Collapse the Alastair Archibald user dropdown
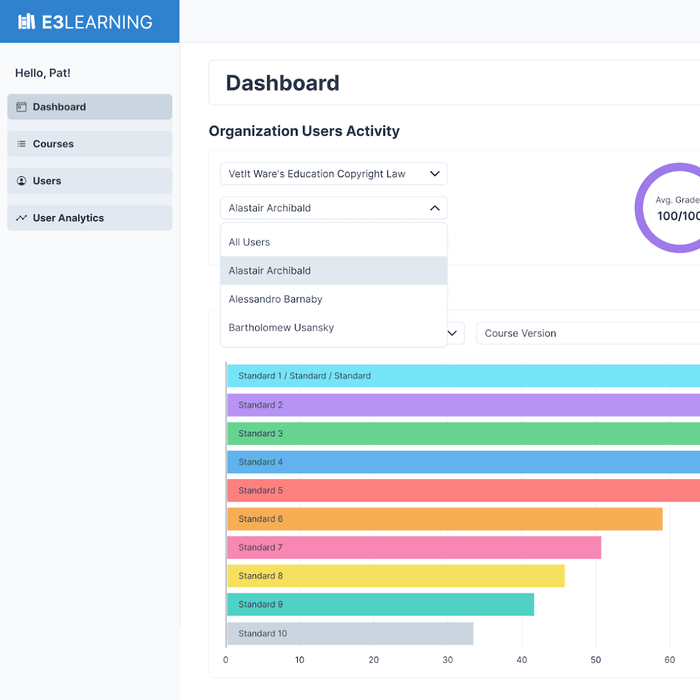Viewport: 700px width, 700px height. [333, 208]
